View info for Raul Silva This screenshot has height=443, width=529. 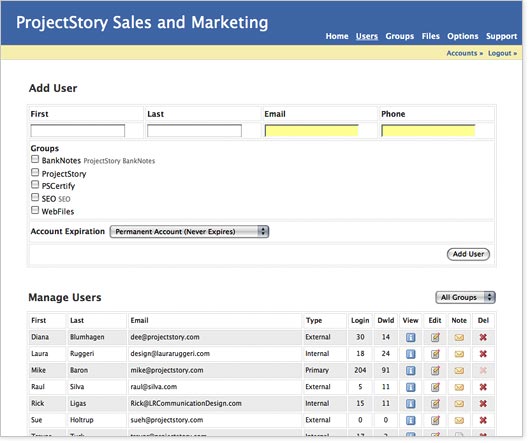pos(410,387)
